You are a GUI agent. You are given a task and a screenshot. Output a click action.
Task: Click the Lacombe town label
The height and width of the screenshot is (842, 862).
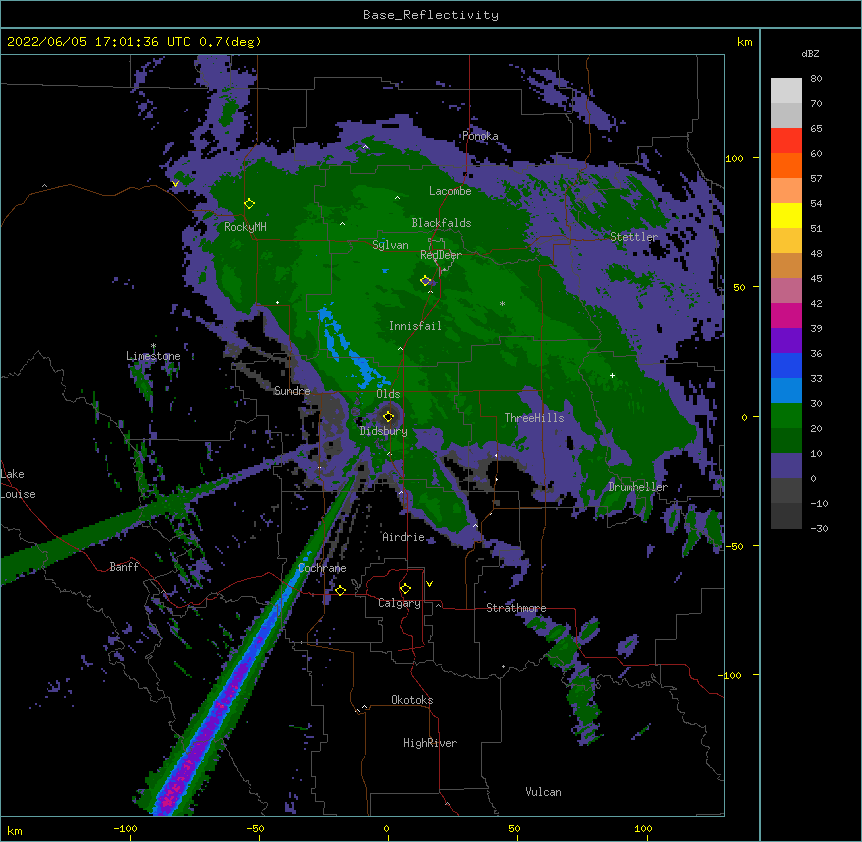point(450,191)
